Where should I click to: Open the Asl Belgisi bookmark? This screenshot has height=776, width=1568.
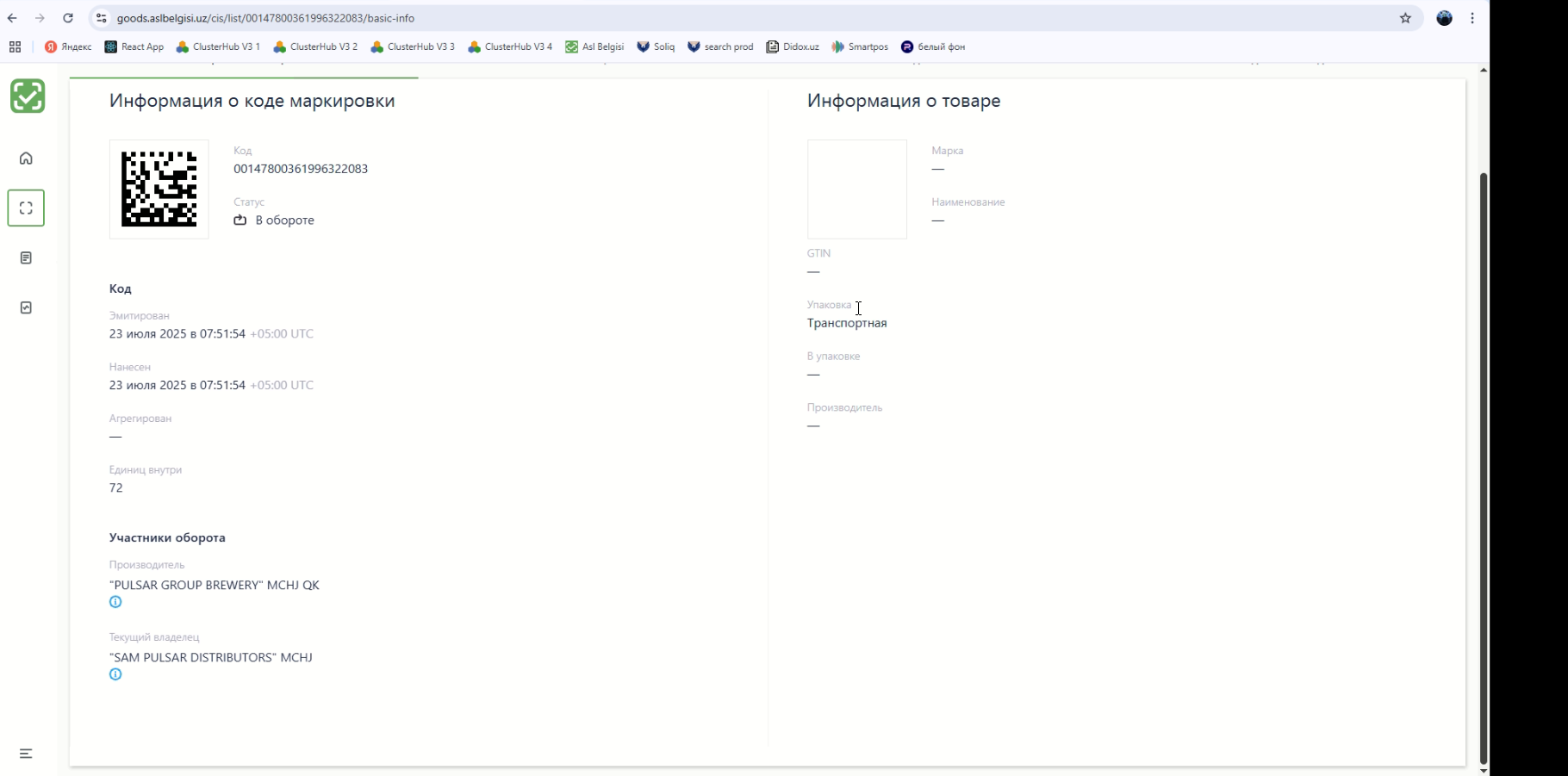[x=594, y=47]
